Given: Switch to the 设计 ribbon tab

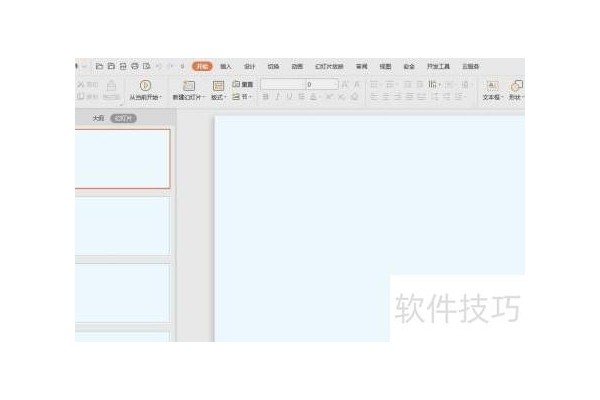Looking at the screenshot, I should [x=249, y=66].
